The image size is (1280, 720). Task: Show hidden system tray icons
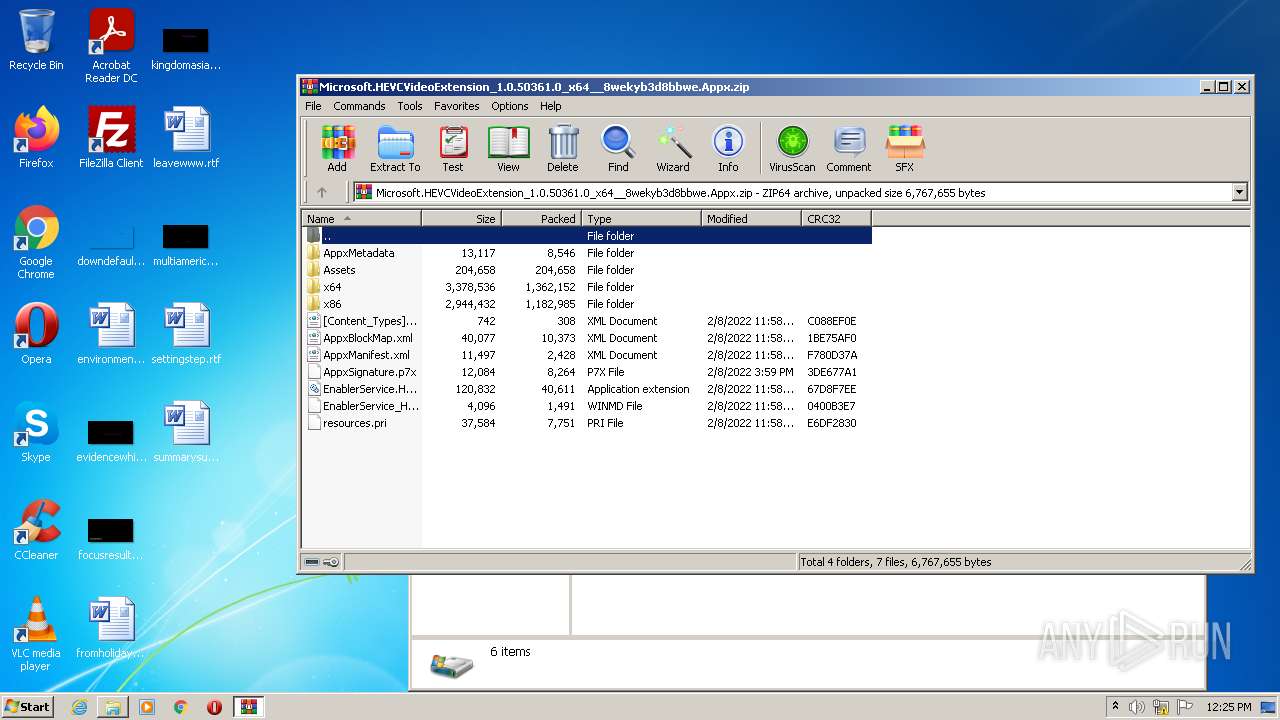point(1116,706)
